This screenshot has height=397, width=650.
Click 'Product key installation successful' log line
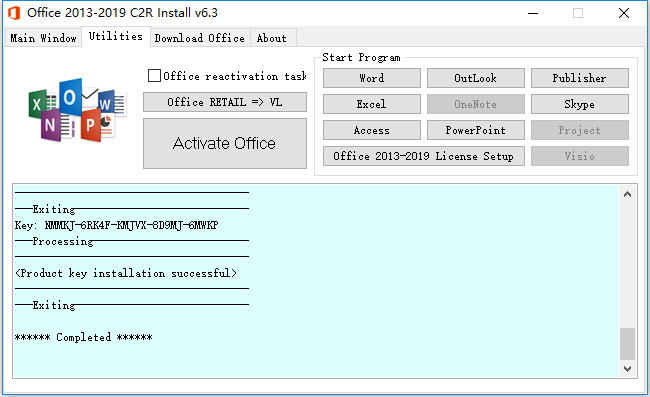(126, 274)
